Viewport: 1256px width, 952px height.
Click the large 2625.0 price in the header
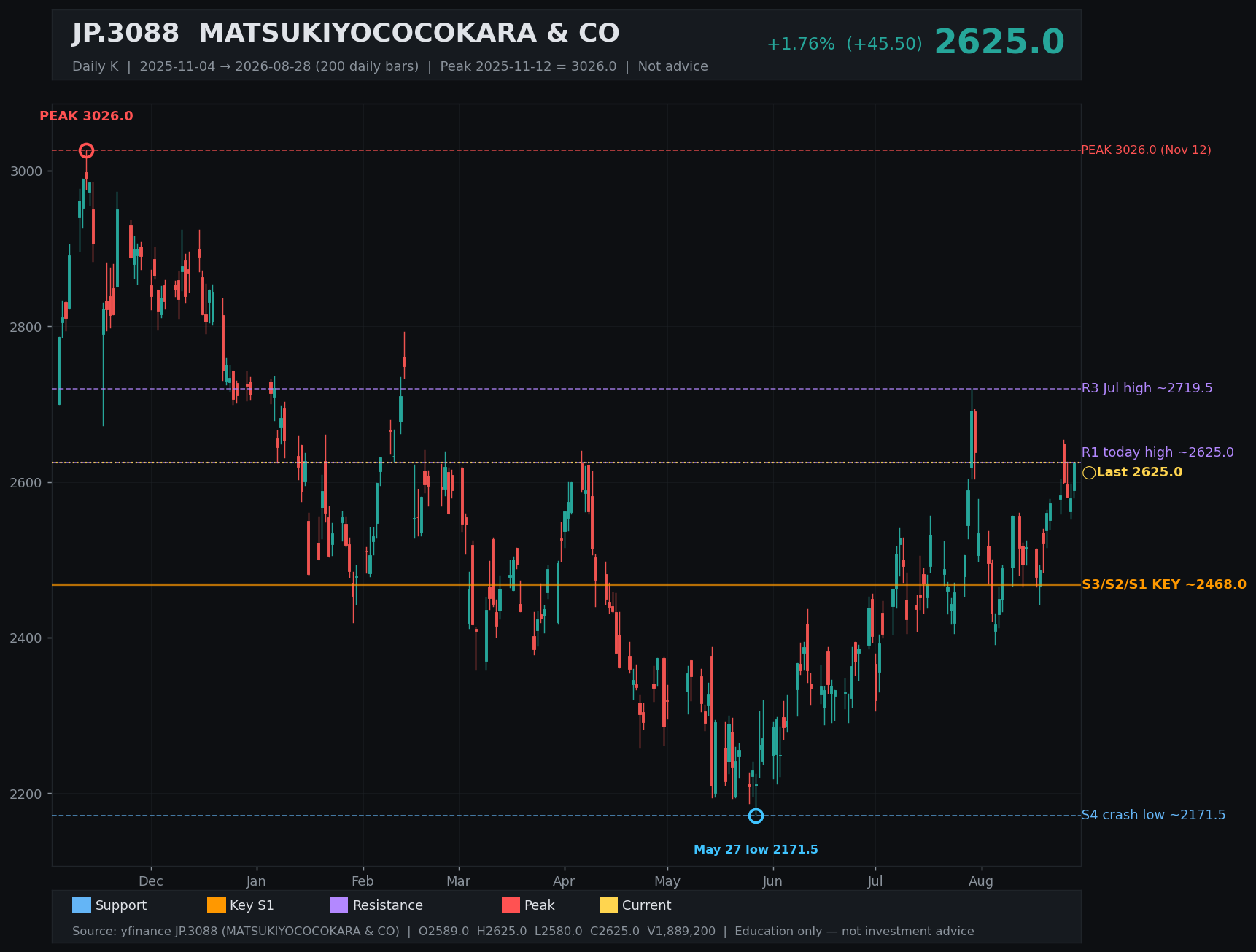(999, 42)
